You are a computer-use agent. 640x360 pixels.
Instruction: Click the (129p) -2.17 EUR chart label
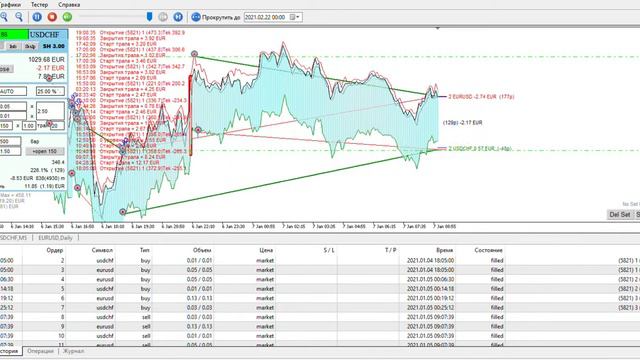(463, 122)
